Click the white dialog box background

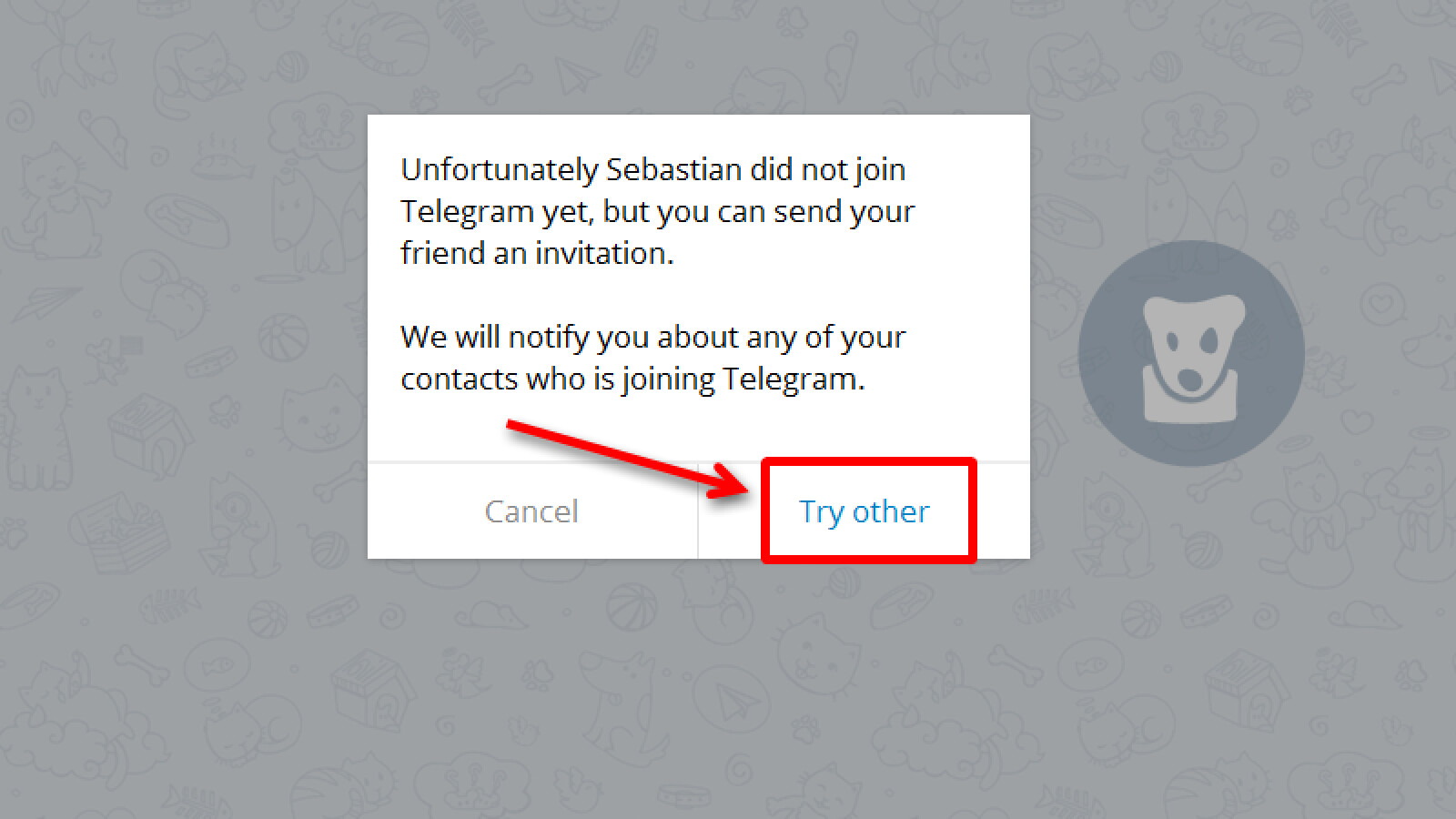coord(701,291)
